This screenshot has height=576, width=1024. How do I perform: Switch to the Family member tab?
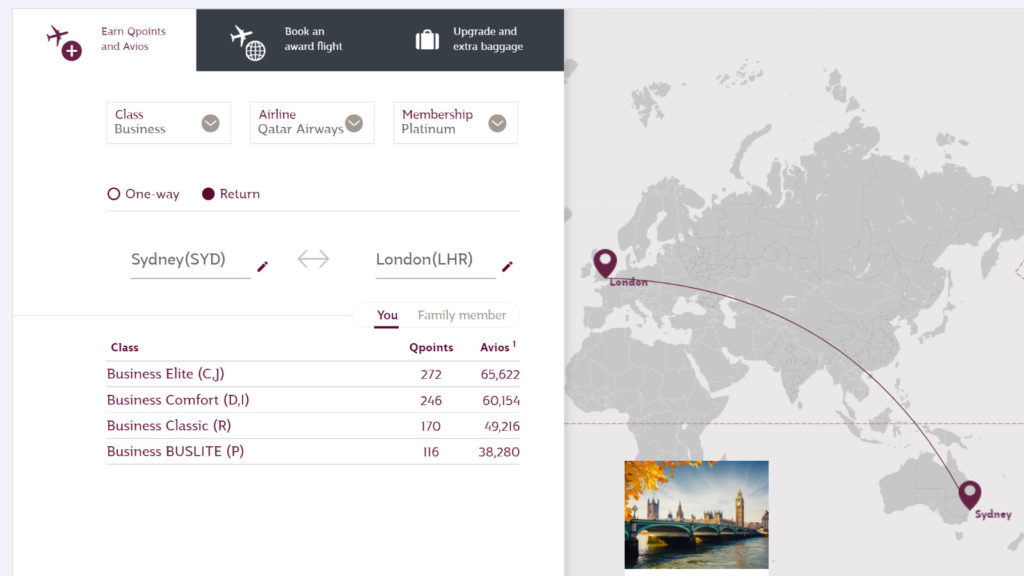[461, 315]
